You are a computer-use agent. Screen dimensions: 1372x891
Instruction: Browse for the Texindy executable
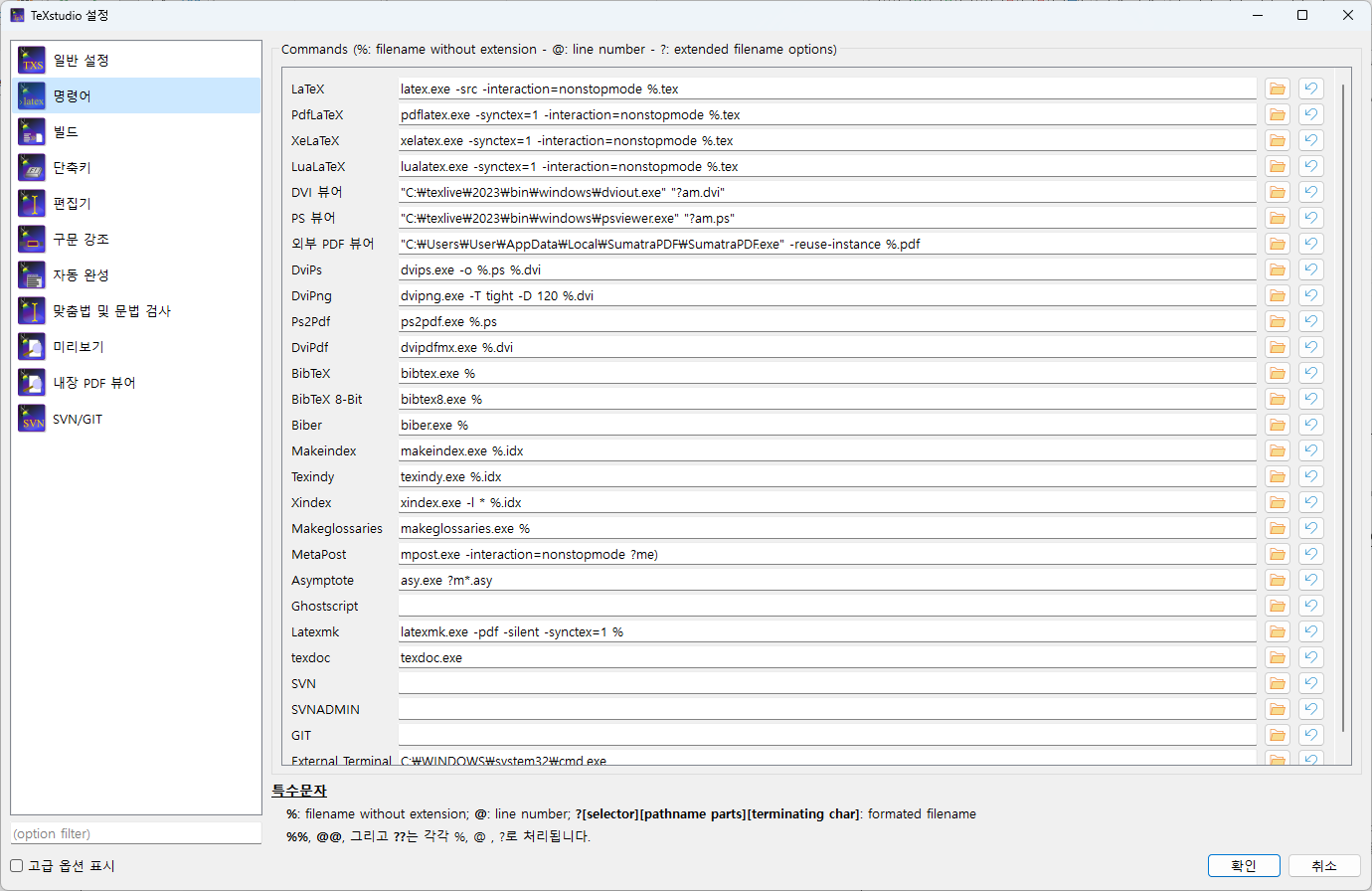coord(1278,476)
